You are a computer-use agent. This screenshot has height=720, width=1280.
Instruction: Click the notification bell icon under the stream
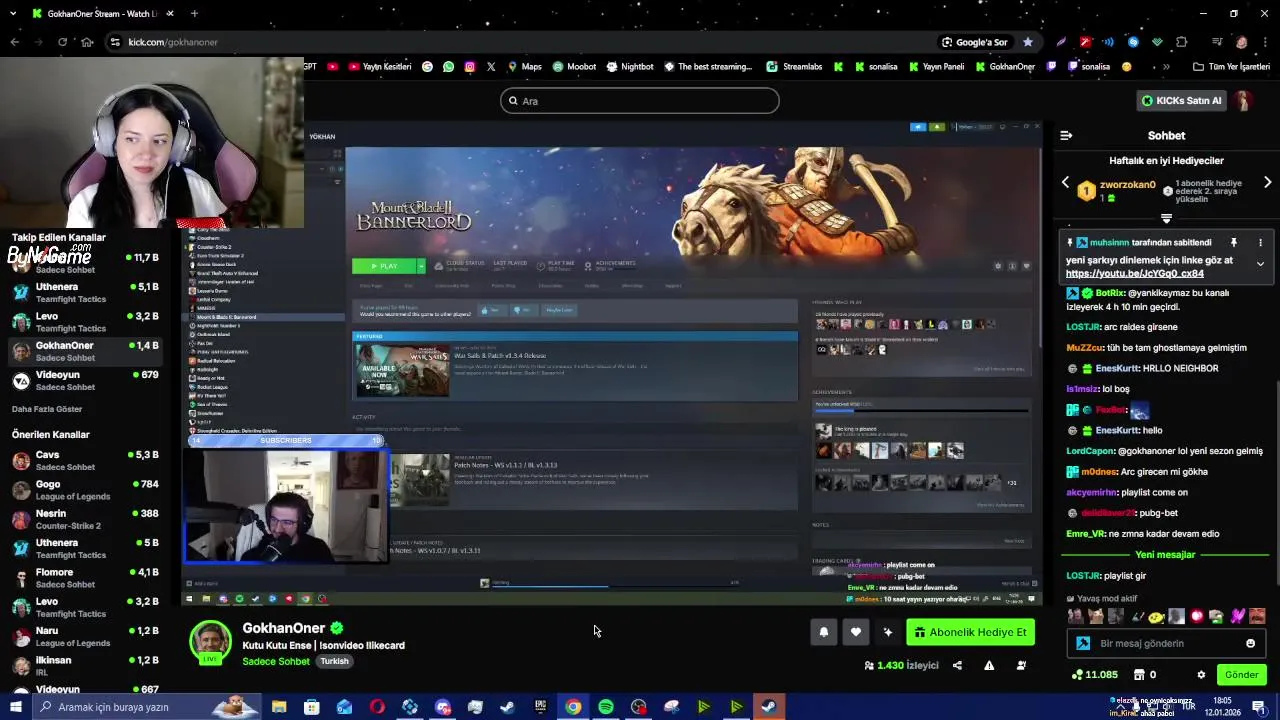824,632
